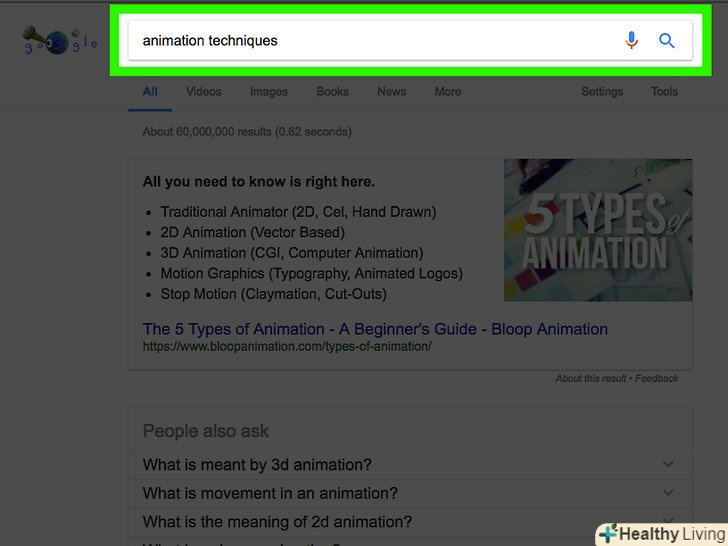Click the search box with "animation techniques"
Image resolution: width=728 pixels, height=546 pixels.
[370, 41]
